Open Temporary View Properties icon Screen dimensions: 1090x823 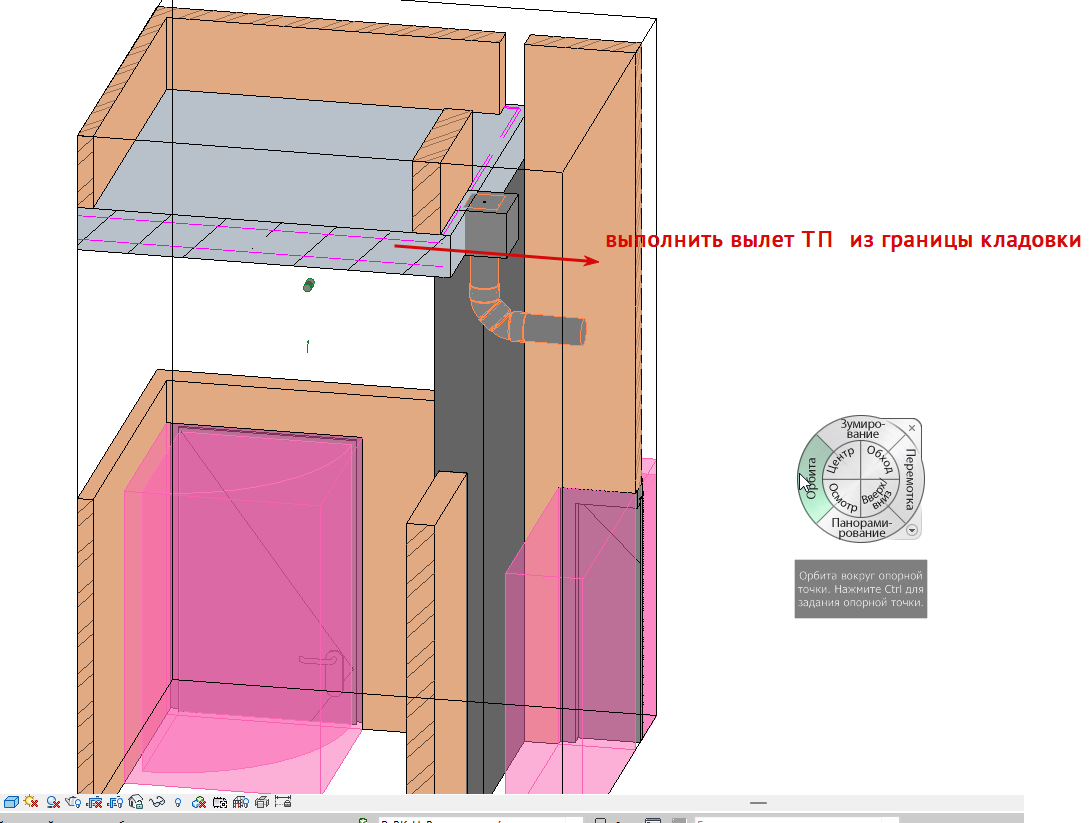click(220, 803)
